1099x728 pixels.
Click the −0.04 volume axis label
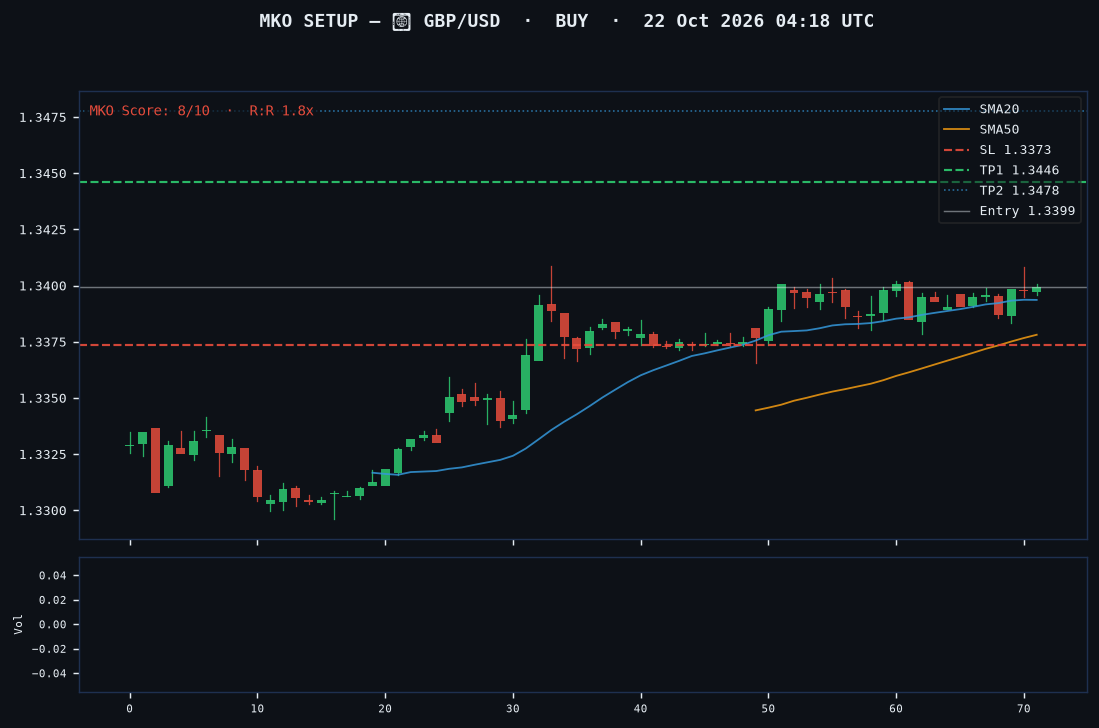[49, 674]
